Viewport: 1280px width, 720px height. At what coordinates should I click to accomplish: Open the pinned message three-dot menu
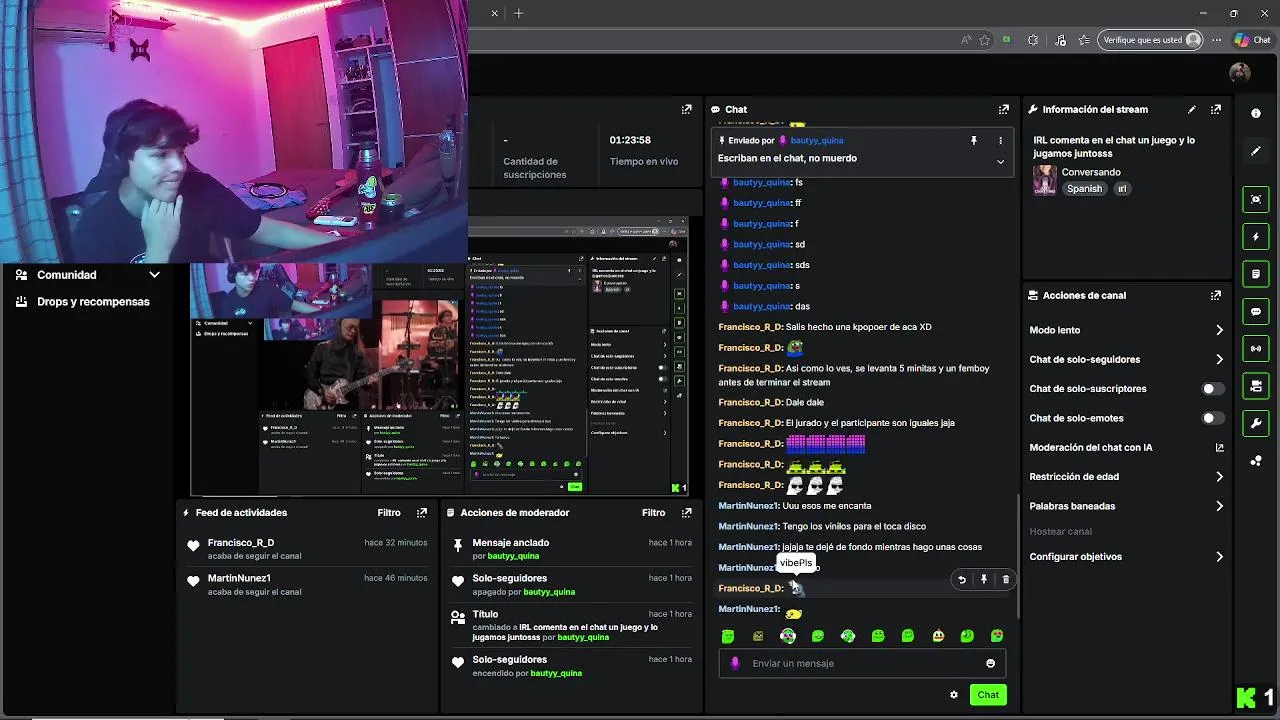(x=1000, y=141)
